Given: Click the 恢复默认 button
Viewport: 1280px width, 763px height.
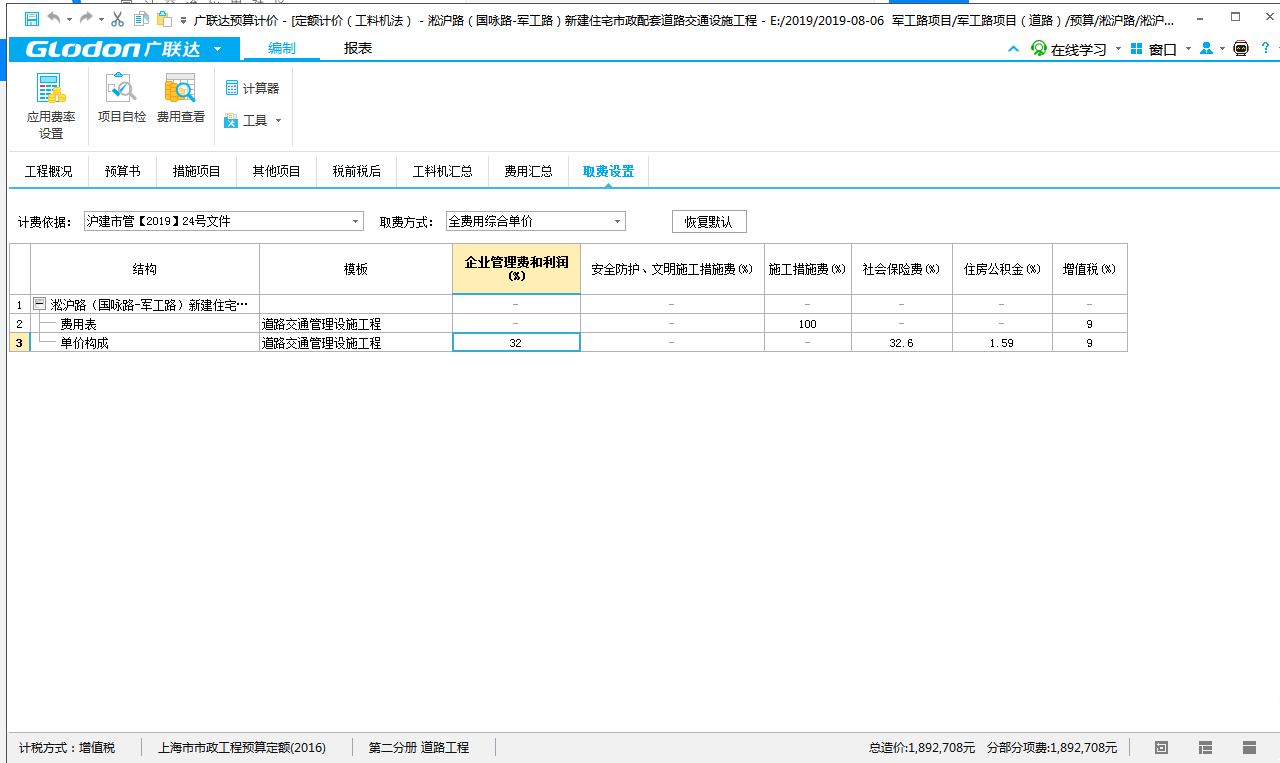Looking at the screenshot, I should click(x=709, y=222).
